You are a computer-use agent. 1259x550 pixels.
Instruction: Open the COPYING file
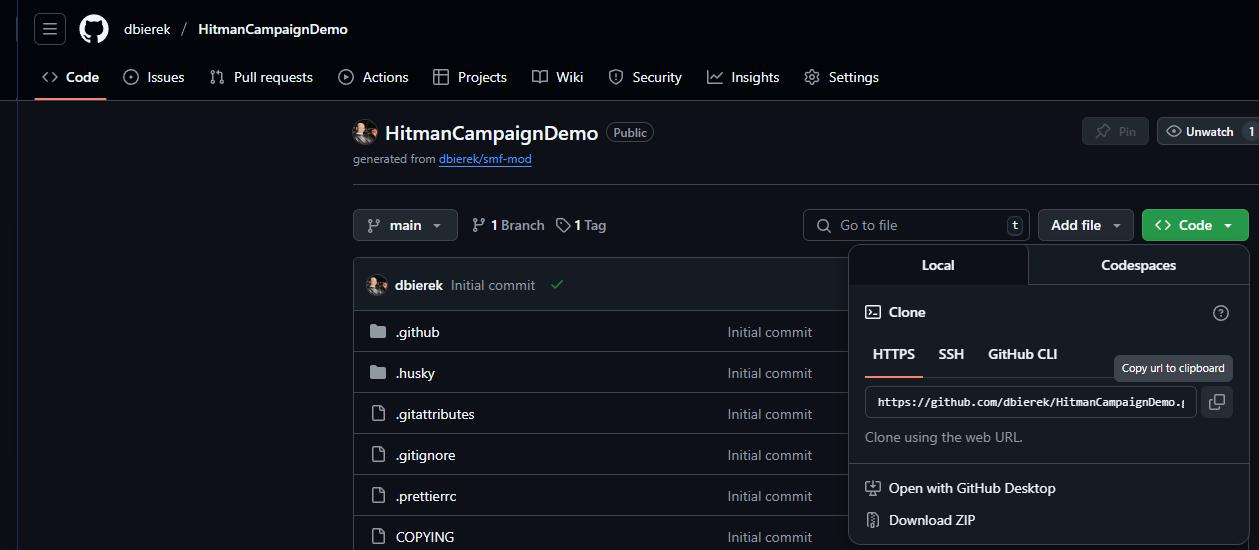point(425,537)
